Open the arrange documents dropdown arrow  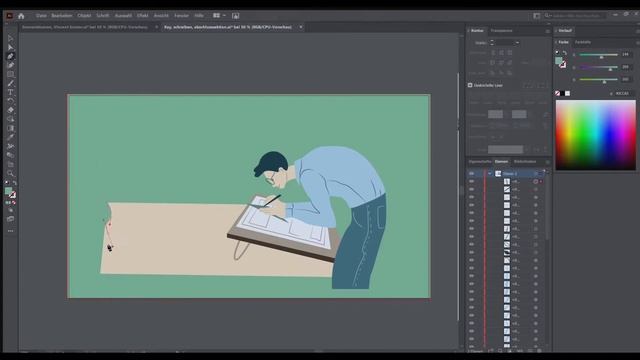224,16
